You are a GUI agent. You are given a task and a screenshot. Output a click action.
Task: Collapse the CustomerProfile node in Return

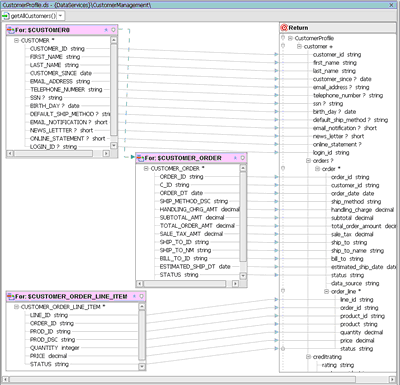click(x=290, y=38)
